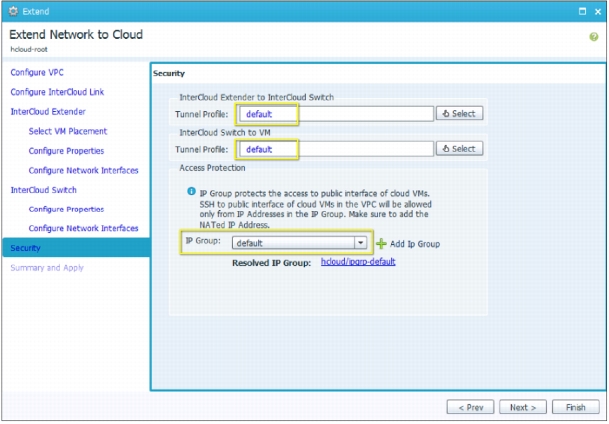Open Configure Properties under InterCloud Switch
Image resolution: width=609 pixels, height=424 pixels.
coord(66,209)
